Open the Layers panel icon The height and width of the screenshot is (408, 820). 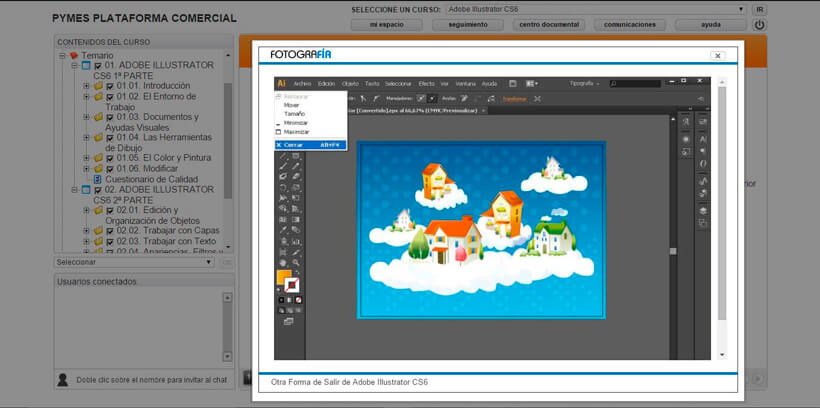coord(703,210)
